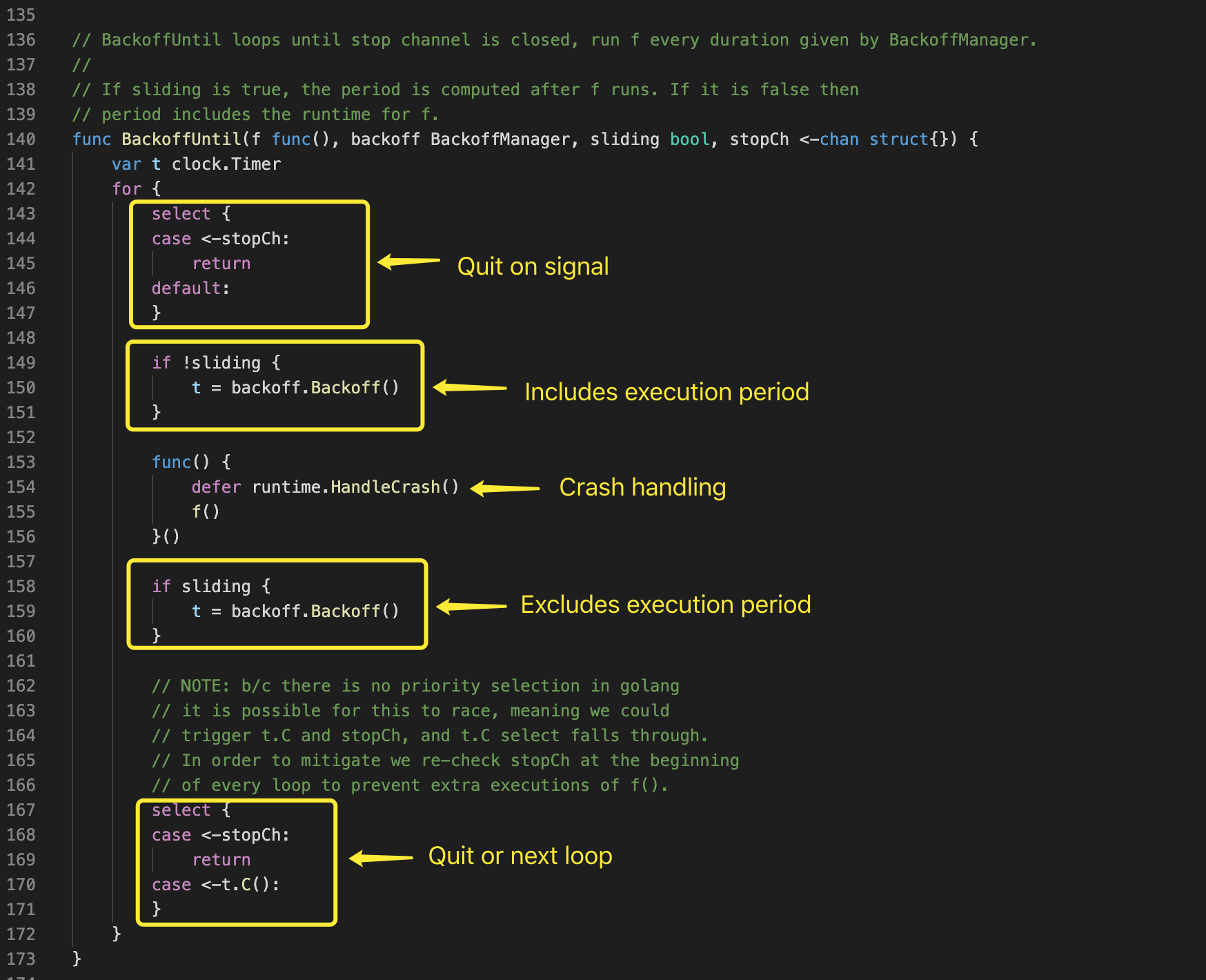Click the 'Quit or next loop' annotation

coord(520,856)
